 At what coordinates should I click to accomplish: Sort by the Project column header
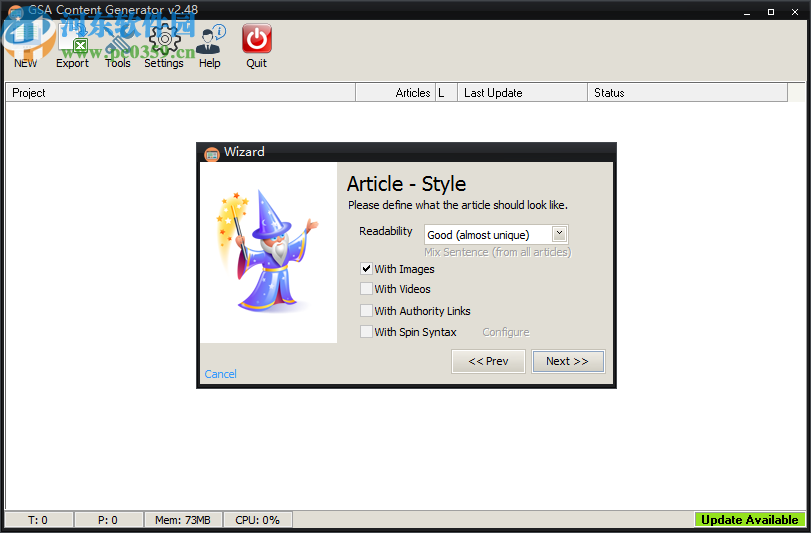(x=181, y=93)
